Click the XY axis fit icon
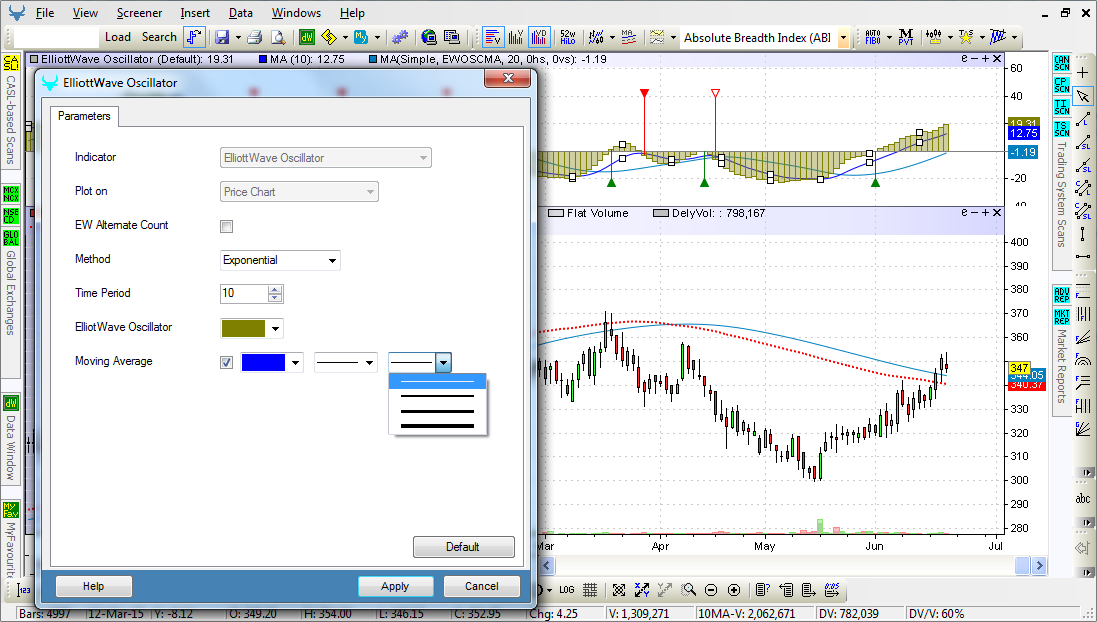 click(642, 590)
